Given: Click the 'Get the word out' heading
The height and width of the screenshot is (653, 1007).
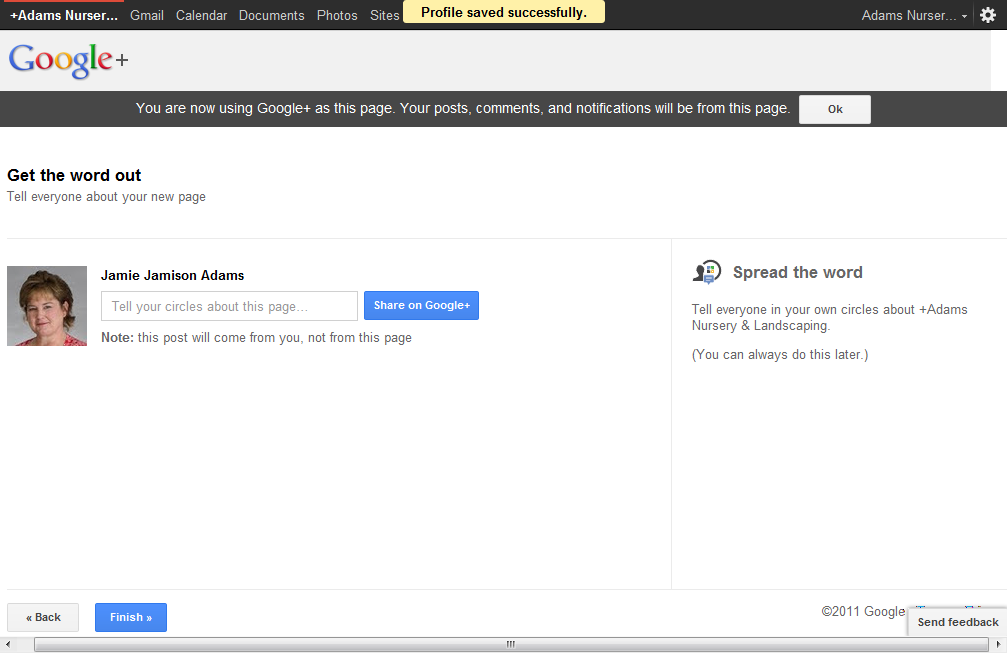Looking at the screenshot, I should pos(74,175).
